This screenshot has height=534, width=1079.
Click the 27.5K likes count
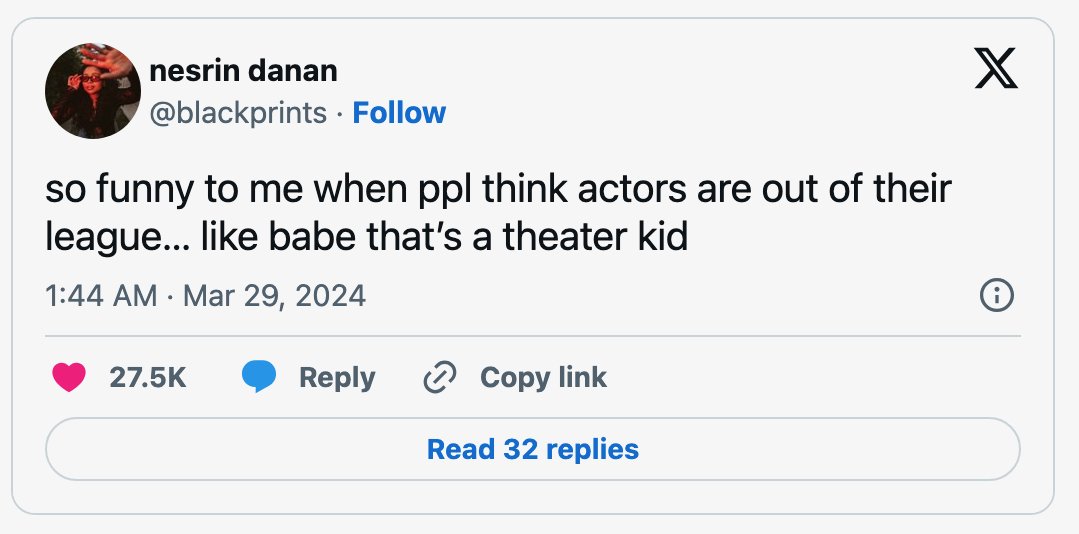coord(148,377)
